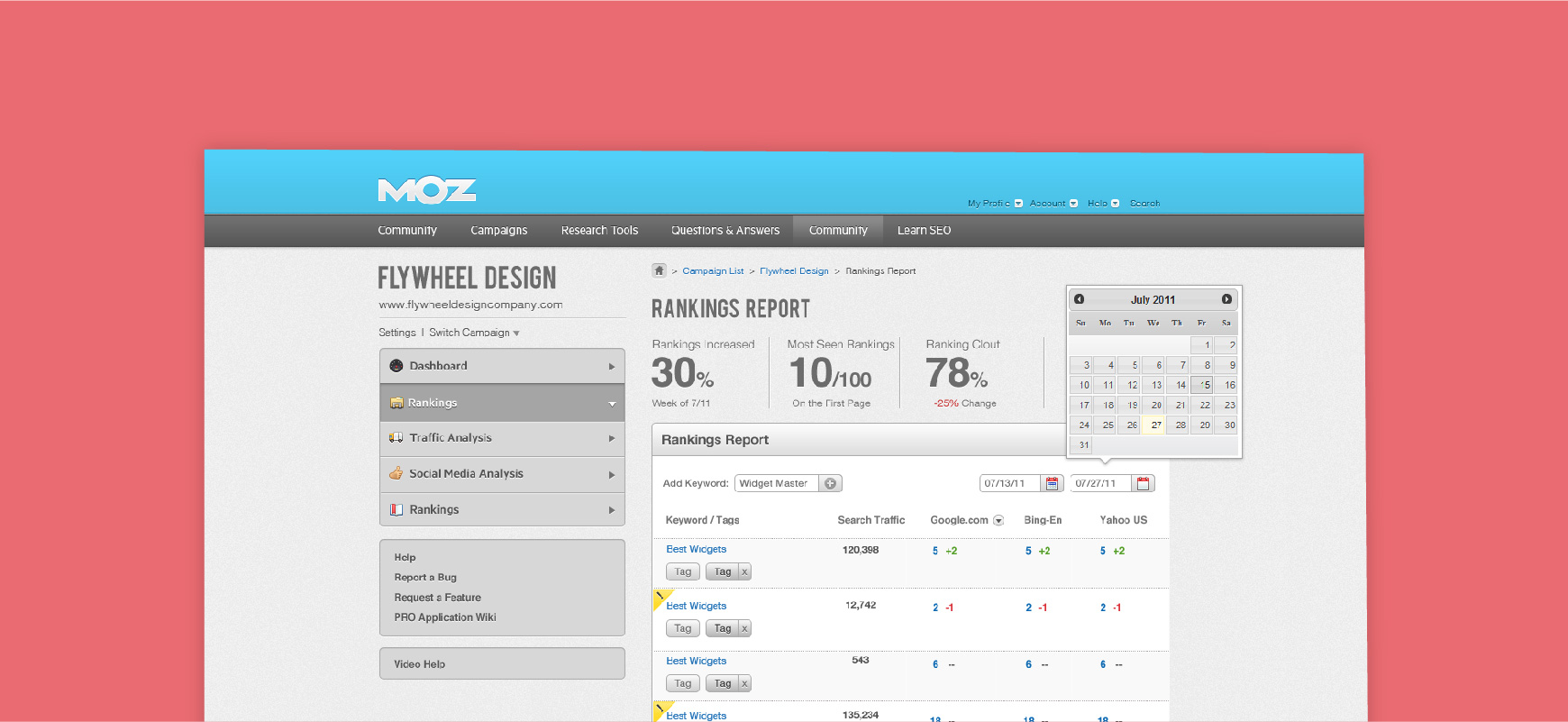Screen dimensions: 1568x722
Task: Remove tag with x in 543 row
Action: coord(744,683)
